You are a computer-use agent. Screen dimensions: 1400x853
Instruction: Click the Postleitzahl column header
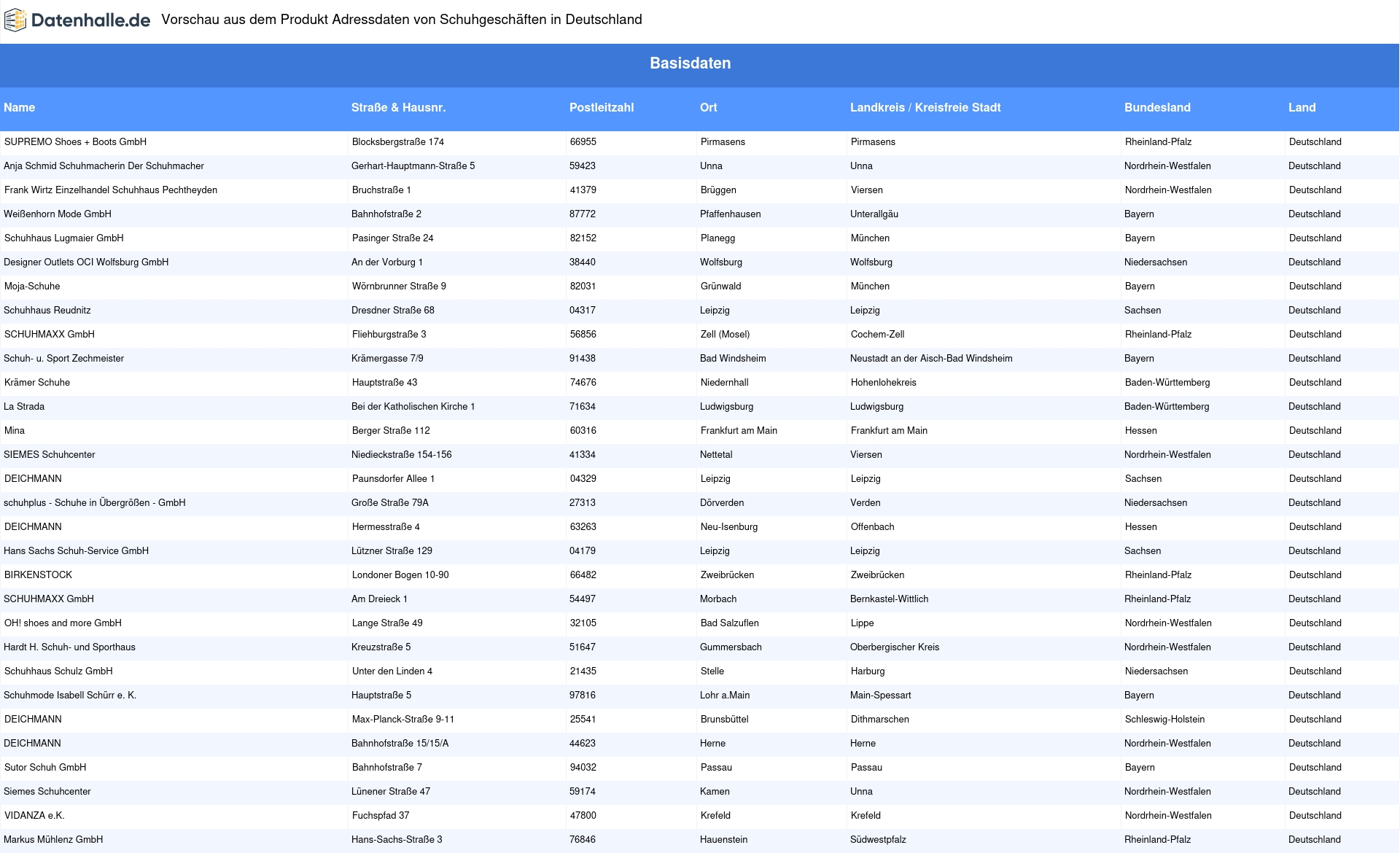pos(602,107)
